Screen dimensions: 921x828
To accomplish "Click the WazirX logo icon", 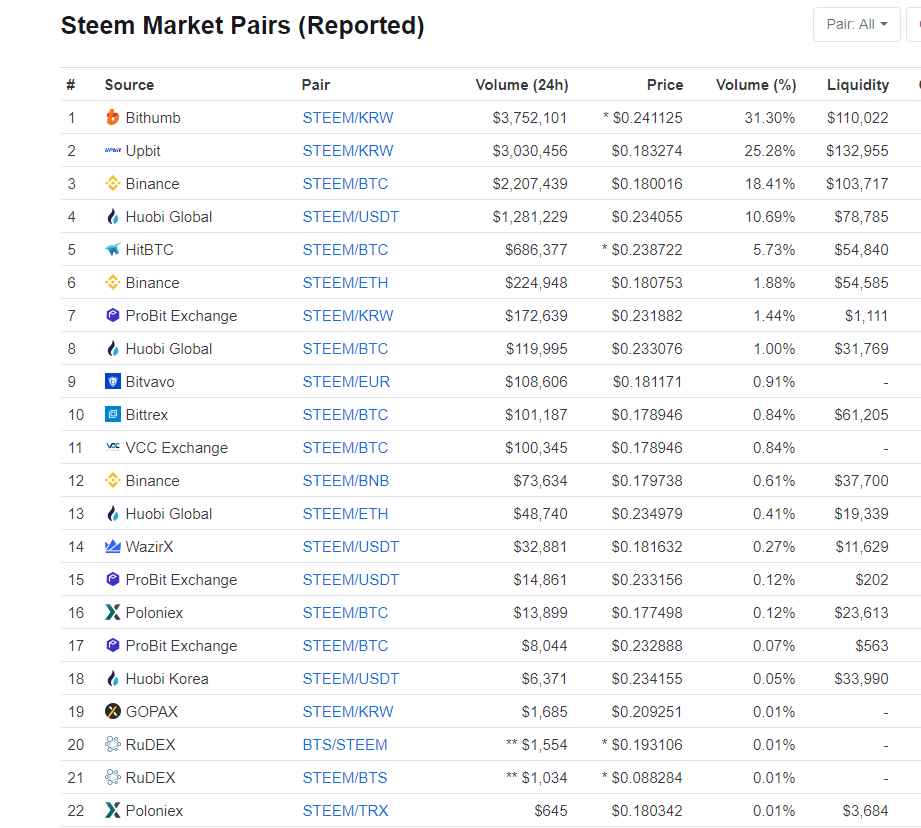I will pos(112,546).
